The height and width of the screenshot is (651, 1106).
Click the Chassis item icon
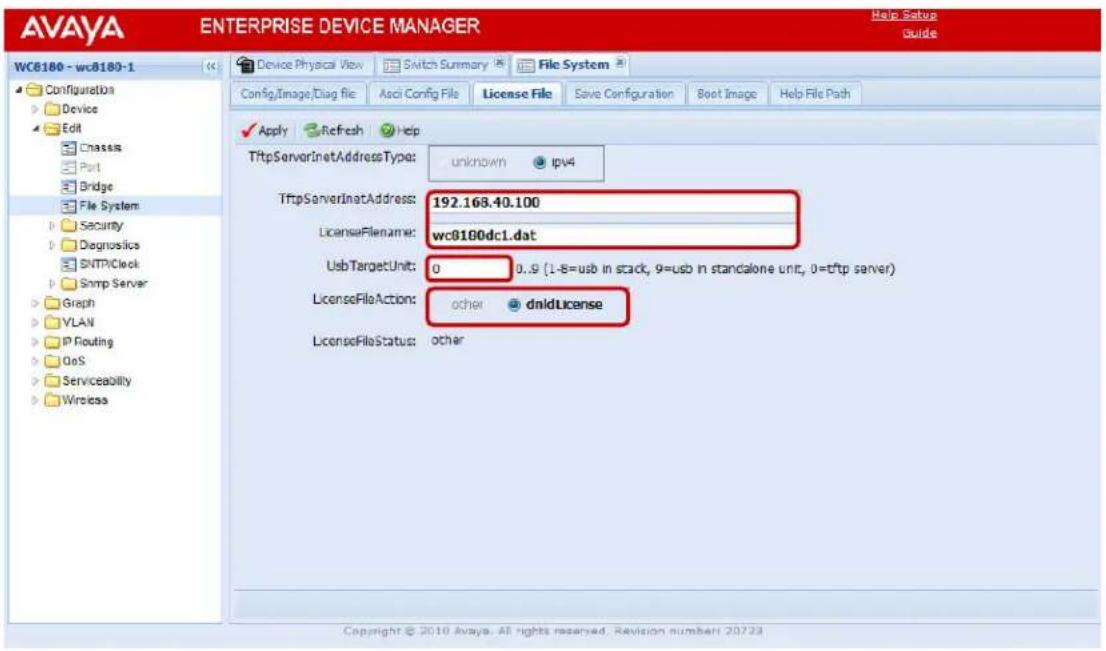tap(68, 148)
